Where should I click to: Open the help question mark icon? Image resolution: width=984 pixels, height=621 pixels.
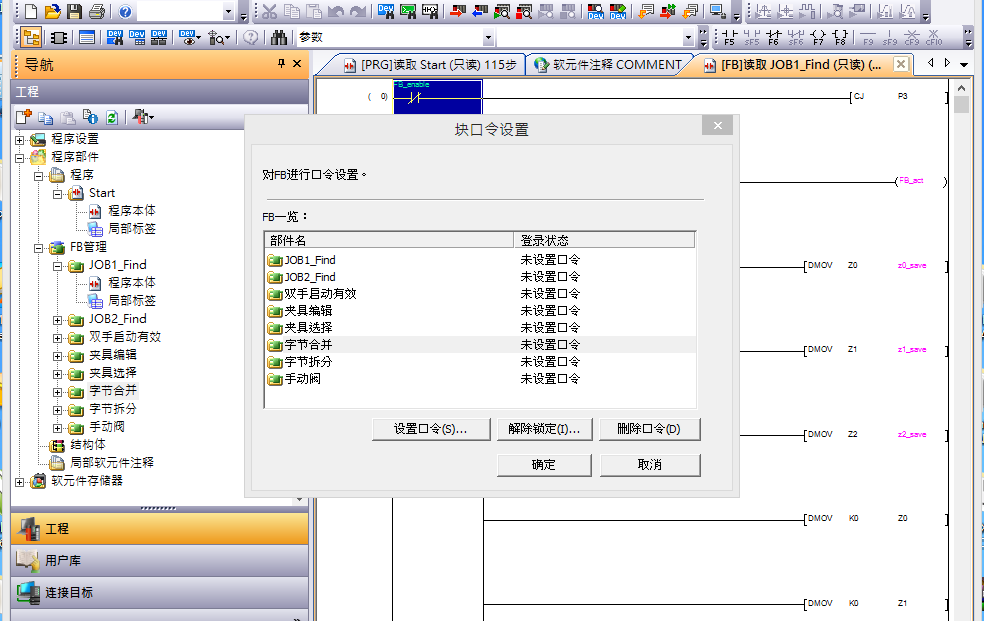point(125,12)
